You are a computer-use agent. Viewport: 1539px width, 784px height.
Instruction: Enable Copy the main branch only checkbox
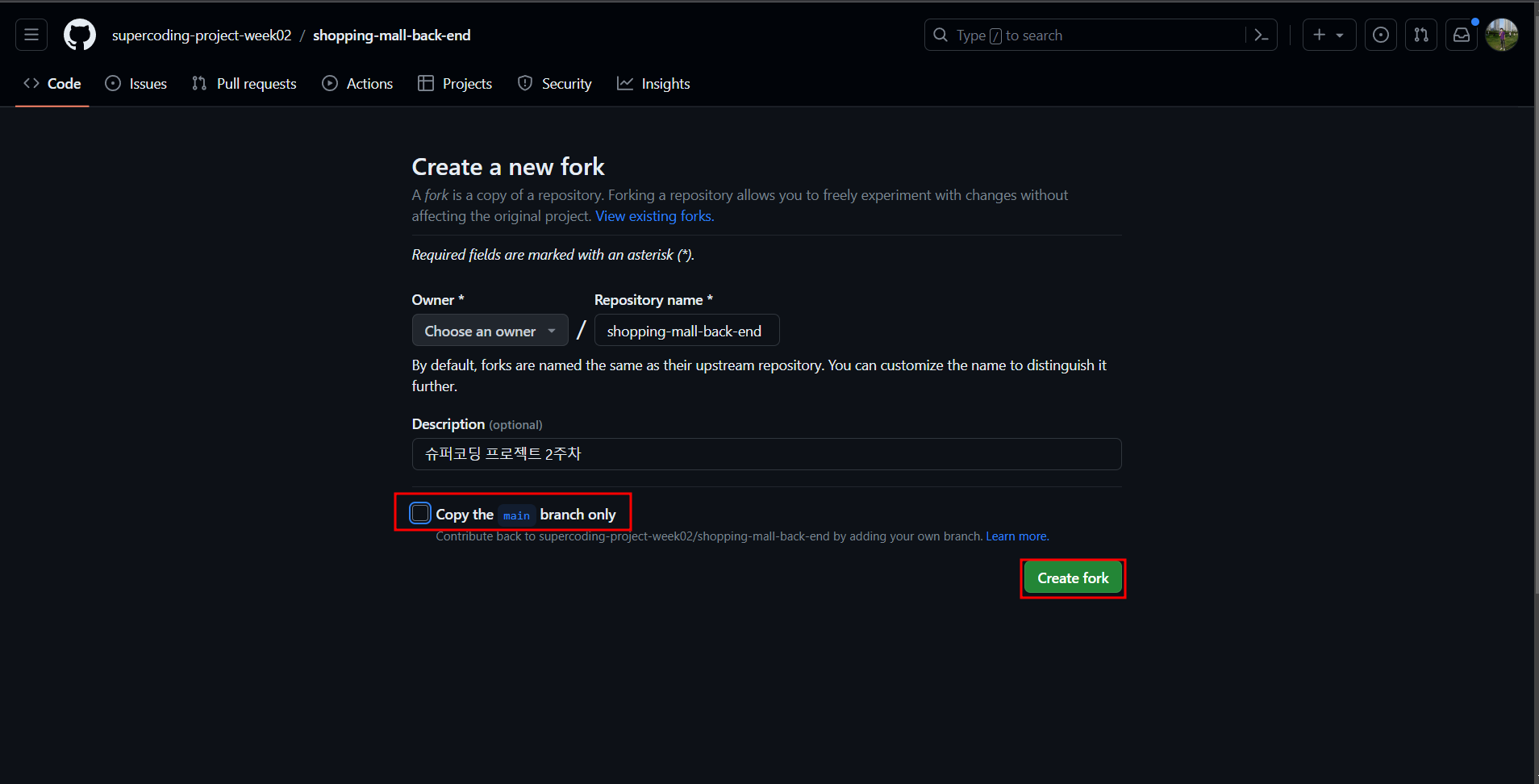pos(420,513)
